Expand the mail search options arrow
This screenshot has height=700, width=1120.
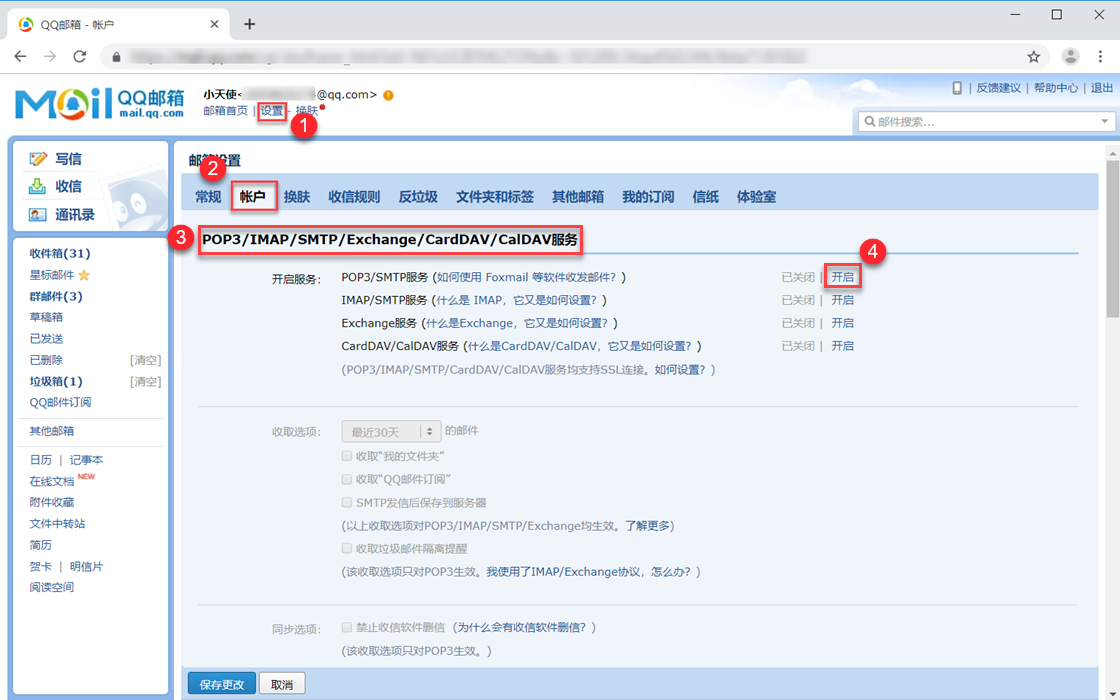coord(1104,121)
